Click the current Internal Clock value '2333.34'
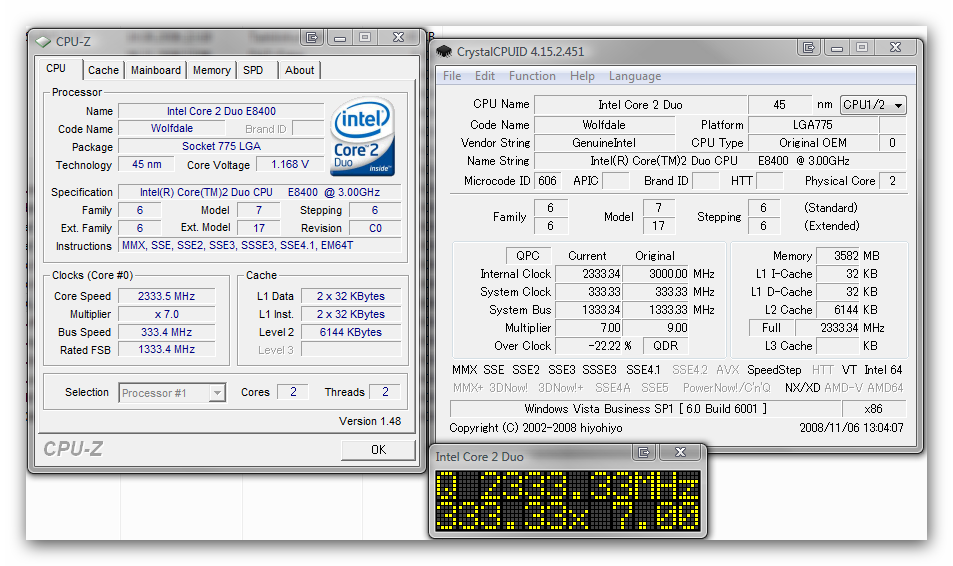 [588, 274]
